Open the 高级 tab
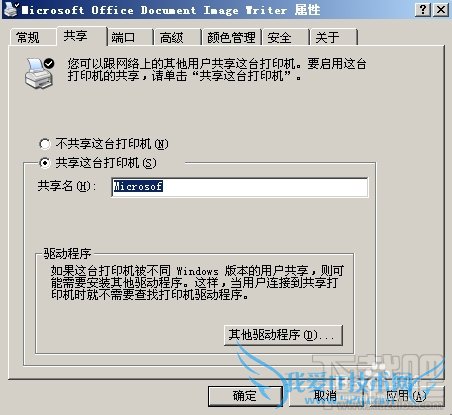 click(x=178, y=37)
